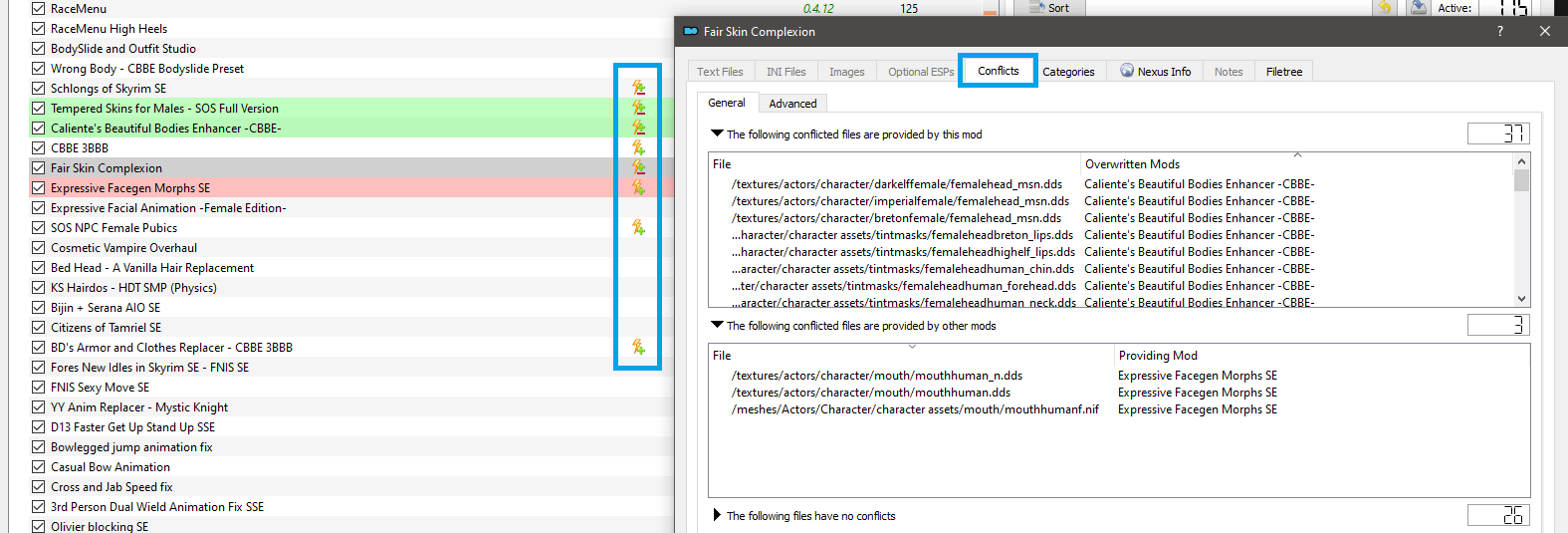Toggle Bijin + Serana AIO SE checkbox

38,307
